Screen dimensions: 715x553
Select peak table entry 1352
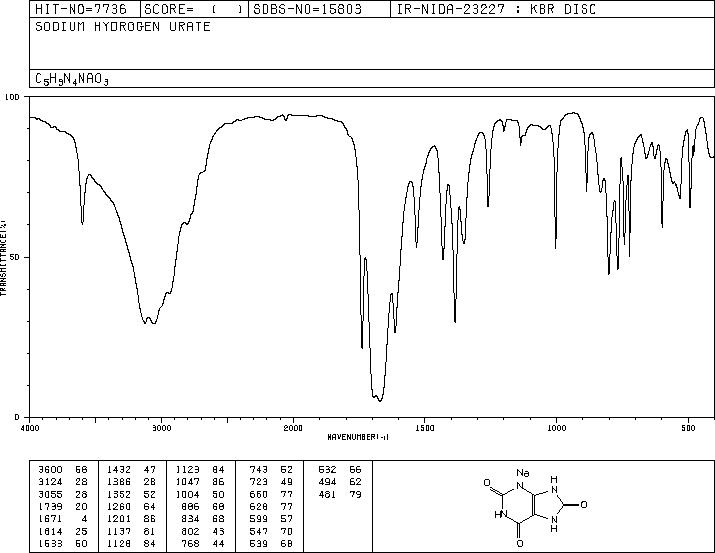pyautogui.click(x=119, y=494)
